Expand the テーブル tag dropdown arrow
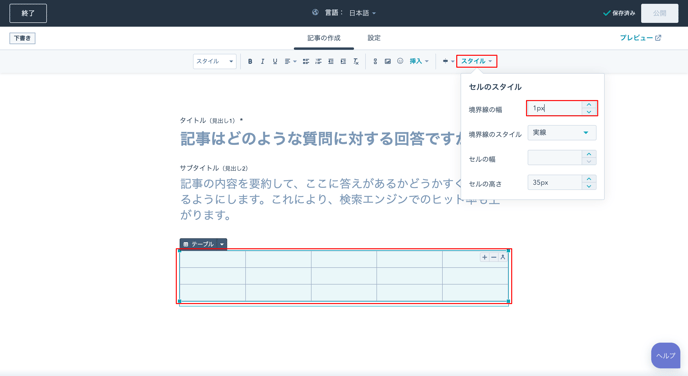This screenshot has height=376, width=688. click(222, 244)
